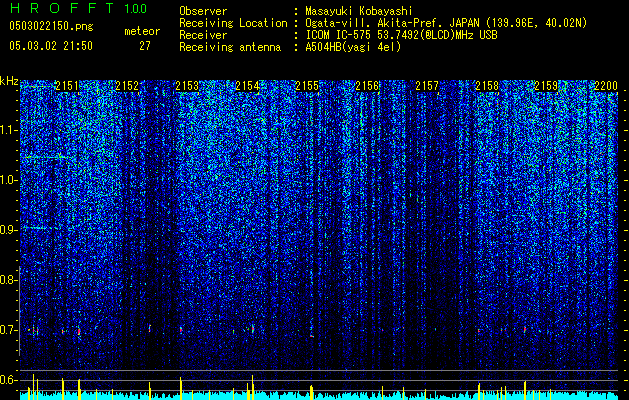
Task: Click the 0.8 kHz axis label
Action: [8, 280]
